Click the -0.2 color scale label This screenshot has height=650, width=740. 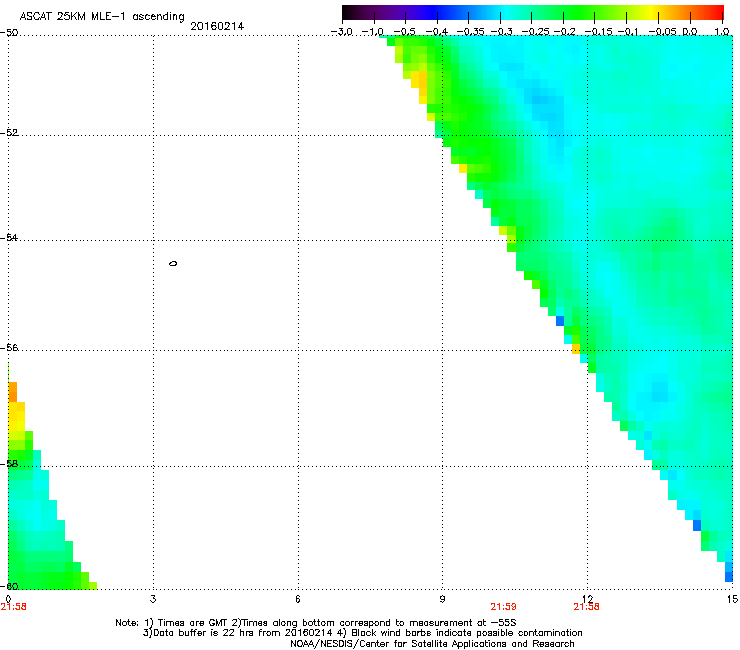pyautogui.click(x=564, y=32)
